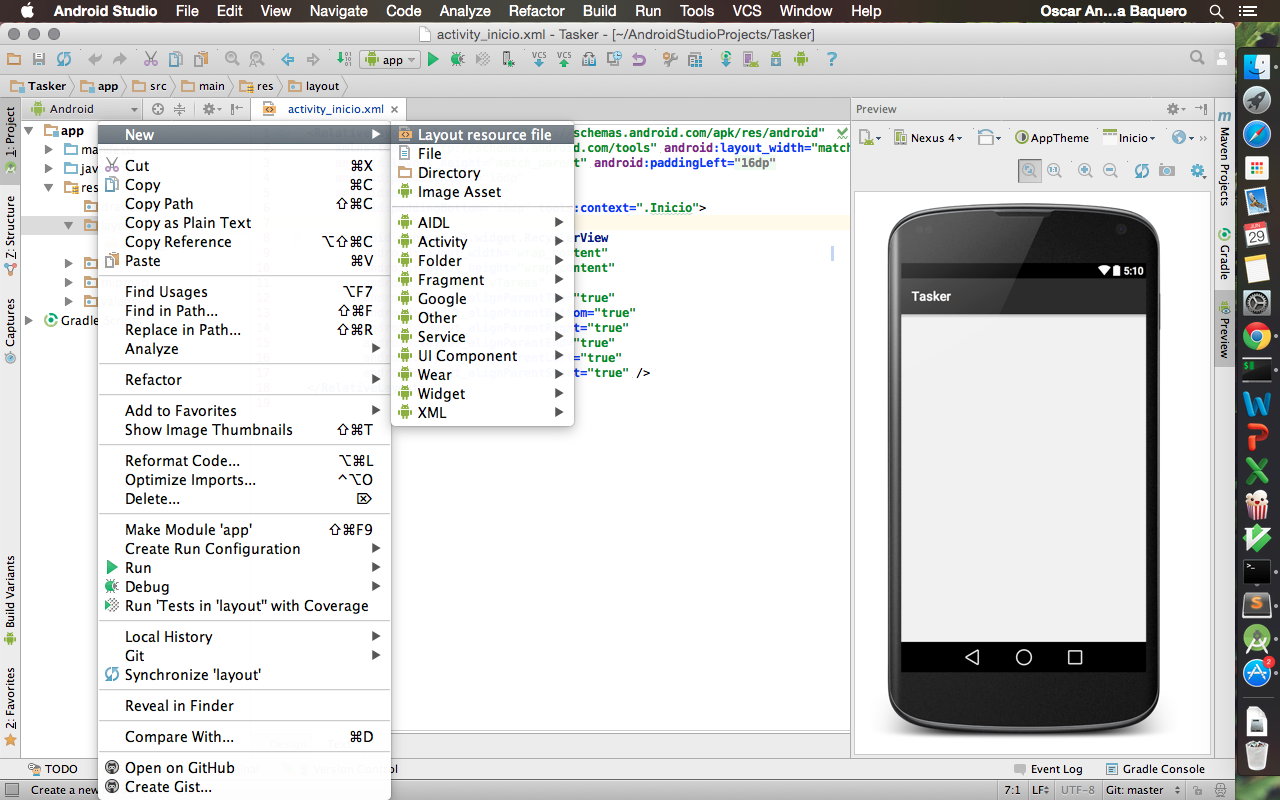
Task: Click Collapse All icon in Project panel
Action: (x=180, y=109)
